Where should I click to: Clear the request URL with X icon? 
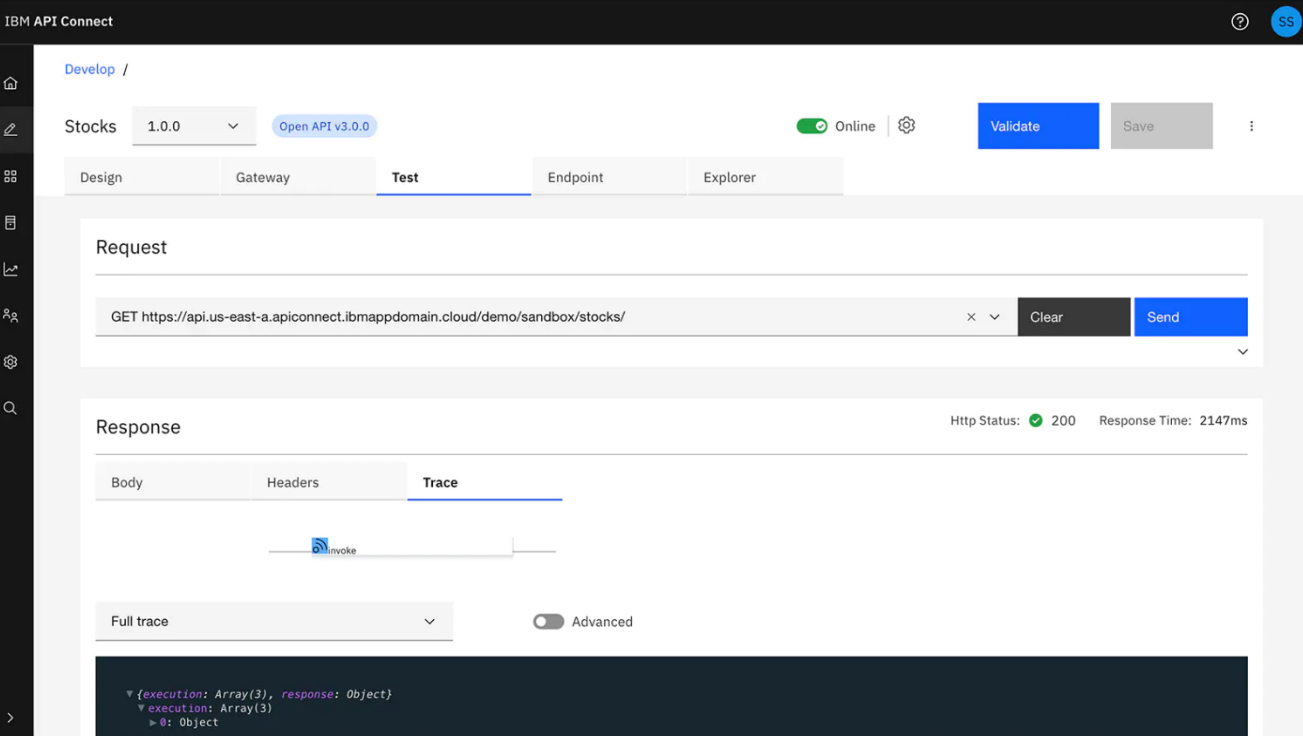(x=971, y=317)
